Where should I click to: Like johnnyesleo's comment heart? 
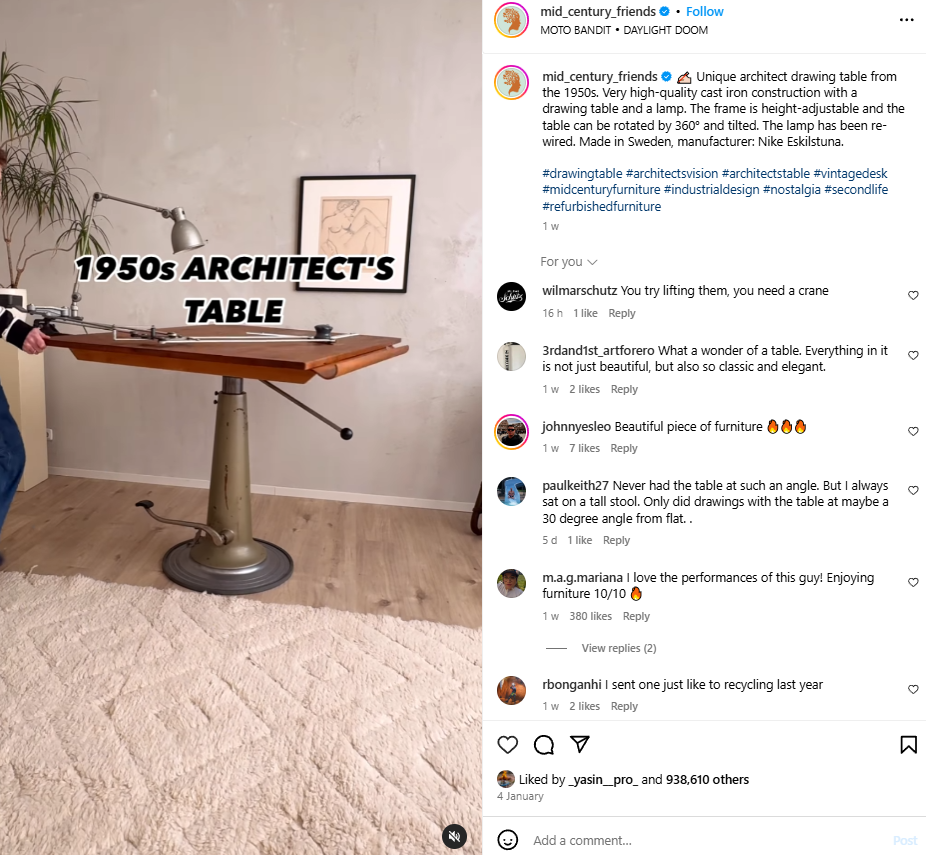coord(913,432)
